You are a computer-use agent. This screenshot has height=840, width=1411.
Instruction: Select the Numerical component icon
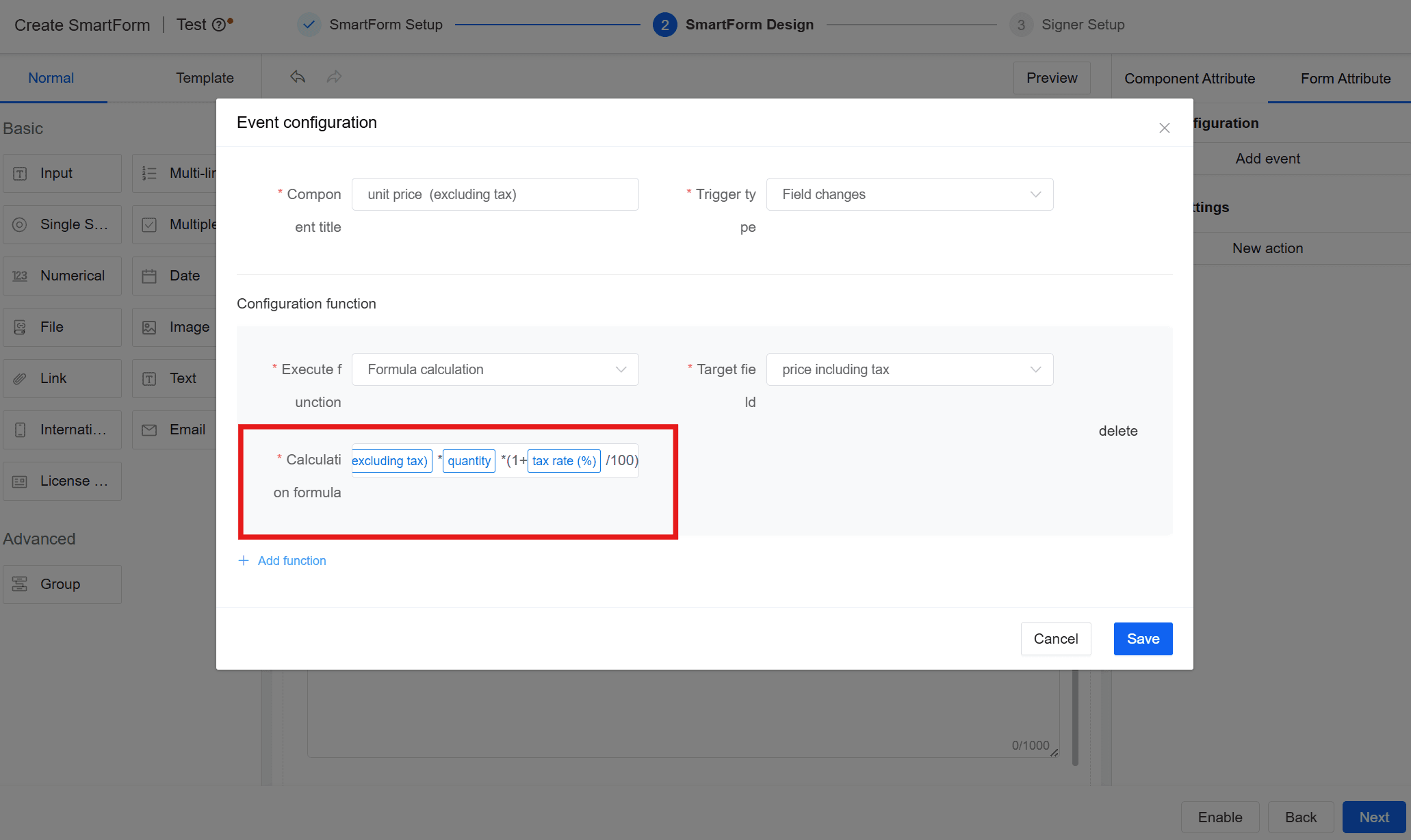click(x=20, y=276)
